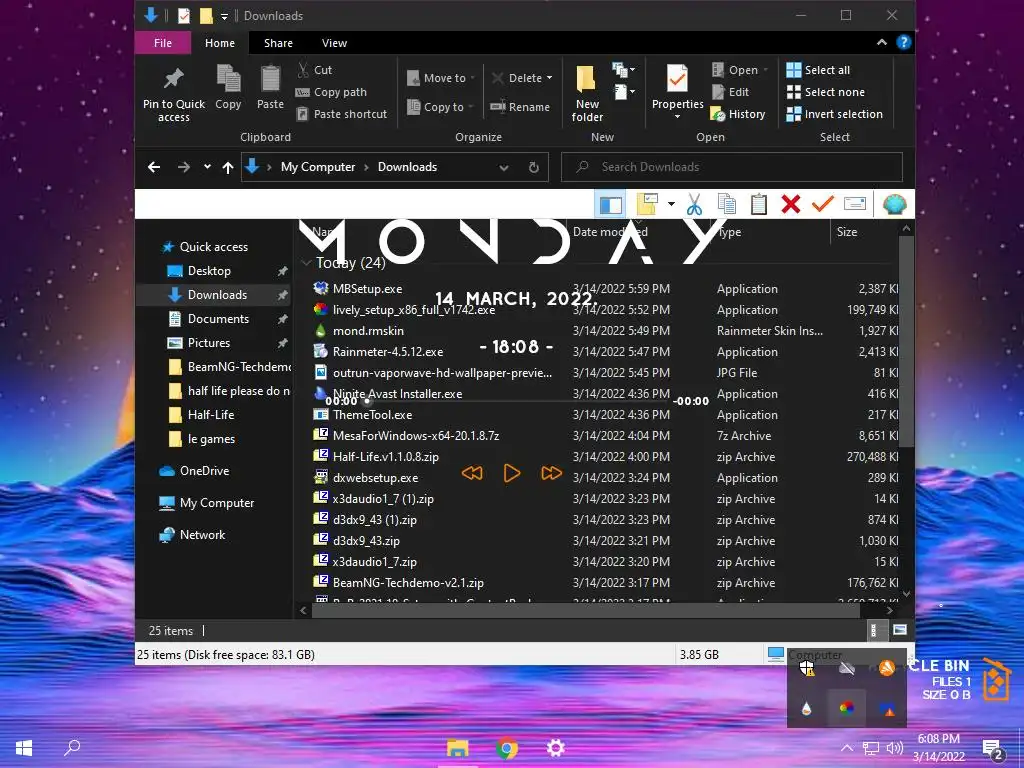Select OneDrive in navigation pane
This screenshot has width=1024, height=768.
(x=204, y=471)
